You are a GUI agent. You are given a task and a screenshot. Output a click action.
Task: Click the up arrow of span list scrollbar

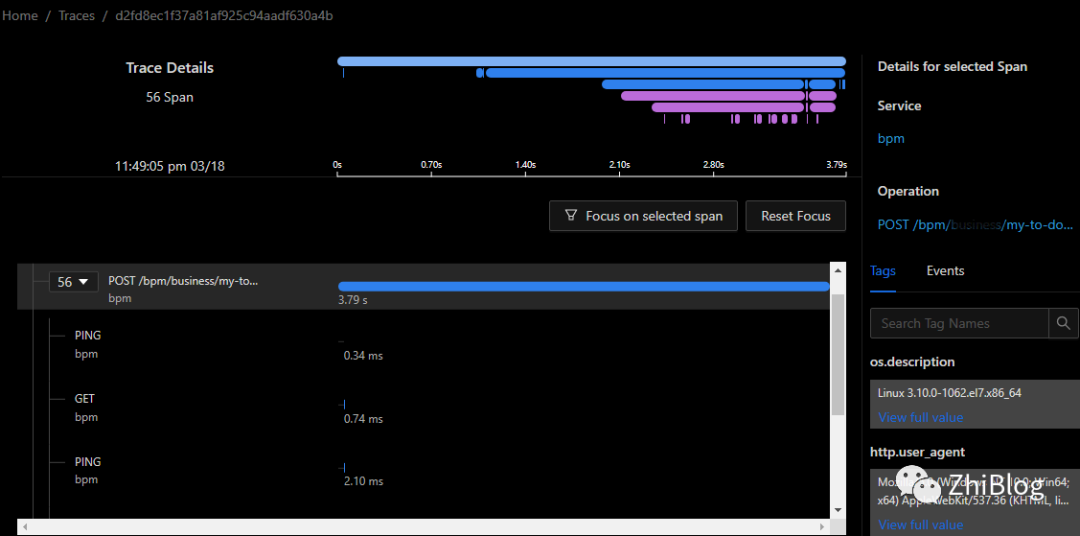[x=838, y=271]
